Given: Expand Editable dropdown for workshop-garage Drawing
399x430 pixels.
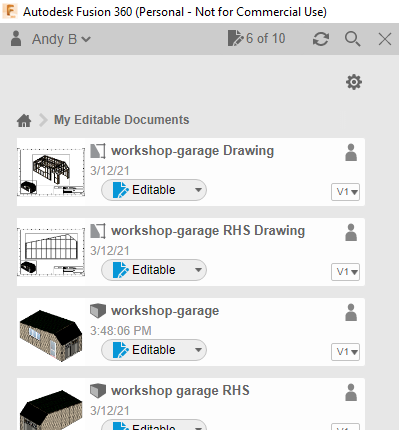Looking at the screenshot, I should (x=198, y=190).
